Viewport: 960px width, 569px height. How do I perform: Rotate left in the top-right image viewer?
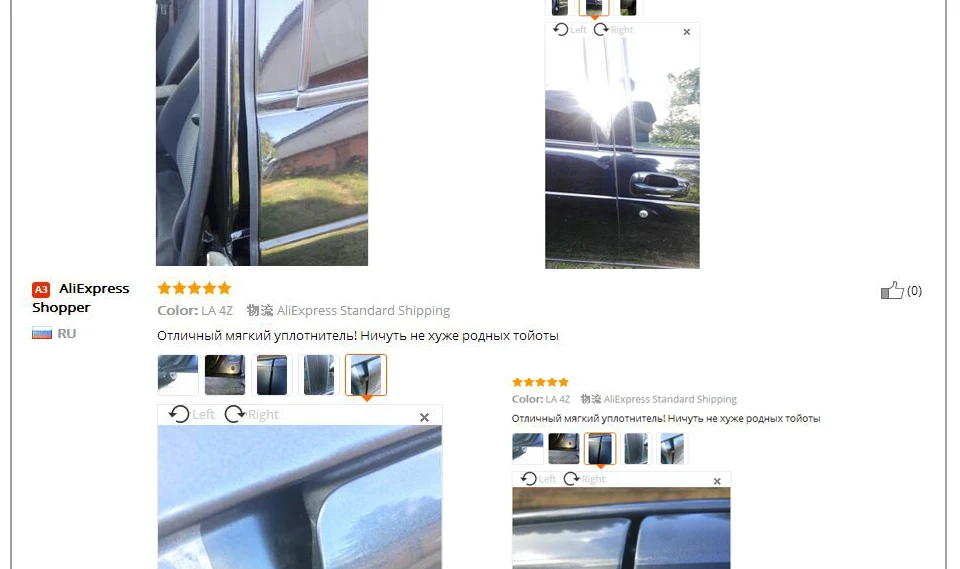pos(569,29)
